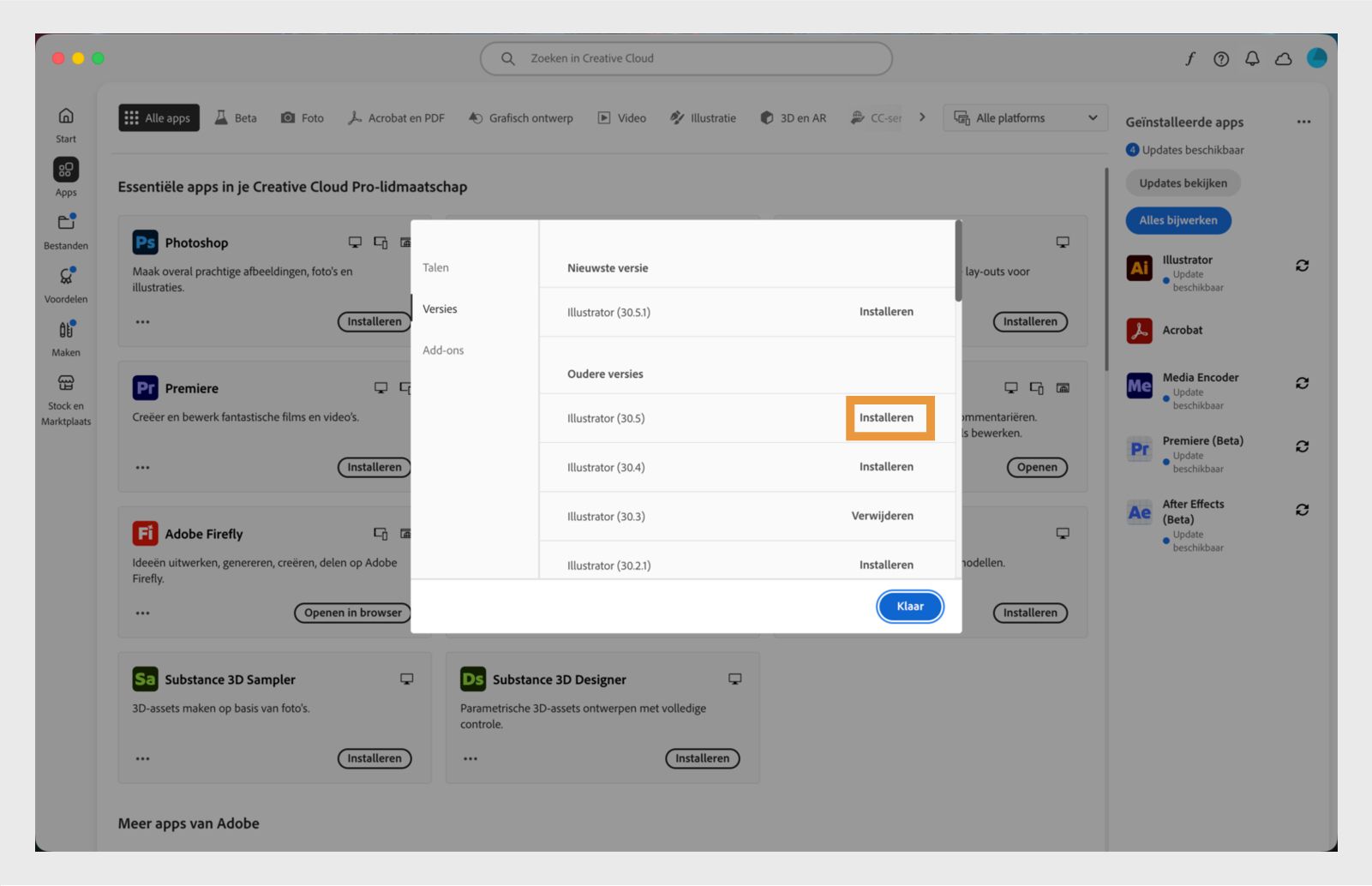1372x886 pixels.
Task: Click the main apps list scrollbar
Action: 1106,269
